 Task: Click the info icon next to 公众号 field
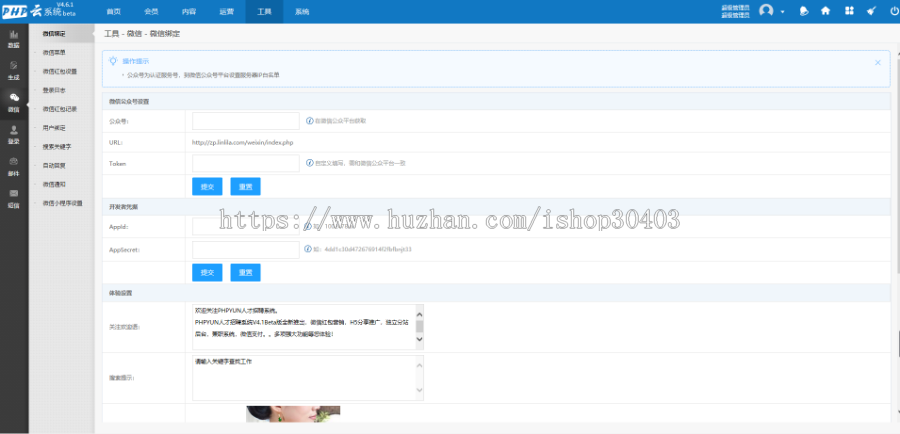[310, 121]
